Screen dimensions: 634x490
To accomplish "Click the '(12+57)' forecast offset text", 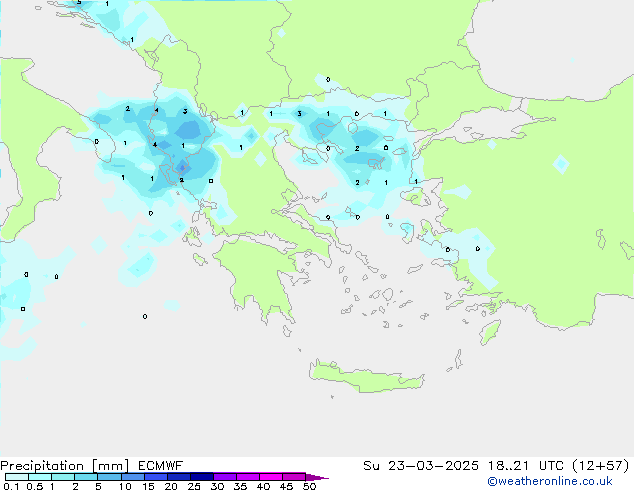I will (x=601, y=466).
